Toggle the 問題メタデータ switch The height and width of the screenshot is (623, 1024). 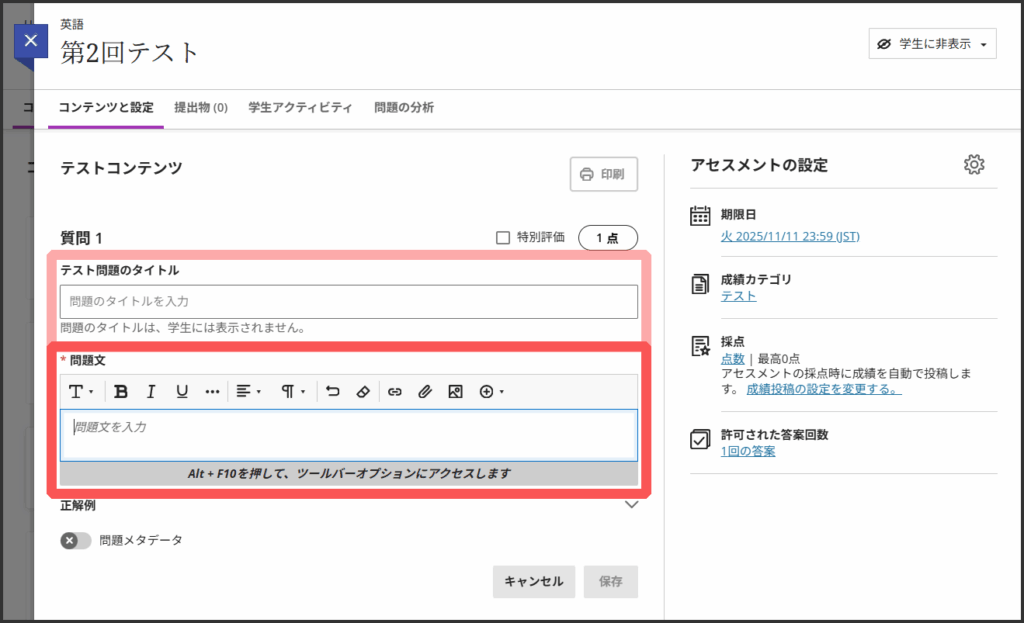tap(76, 540)
